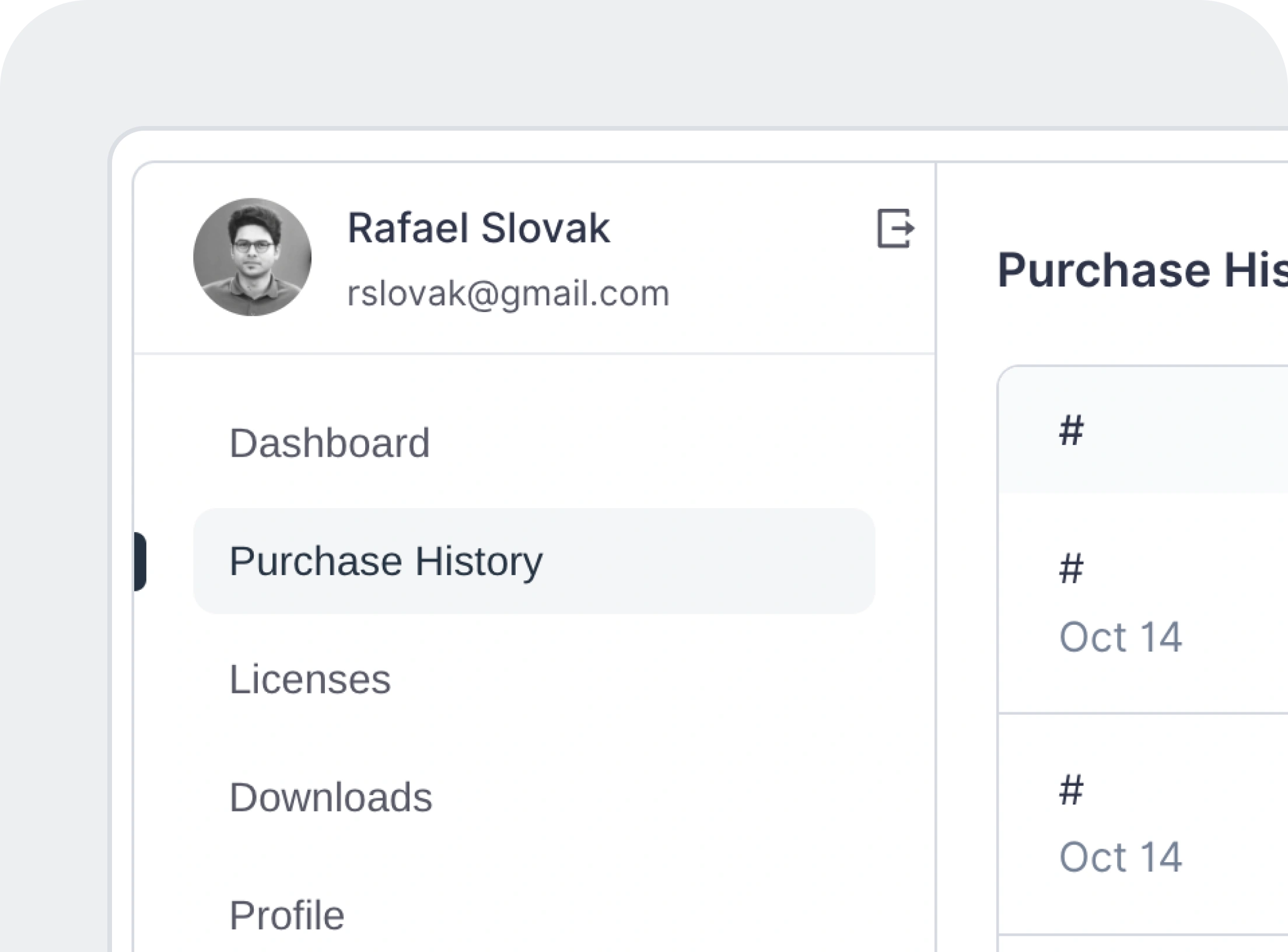Select Purchase History sidebar item
Image resolution: width=1288 pixels, height=952 pixels.
[x=386, y=561]
